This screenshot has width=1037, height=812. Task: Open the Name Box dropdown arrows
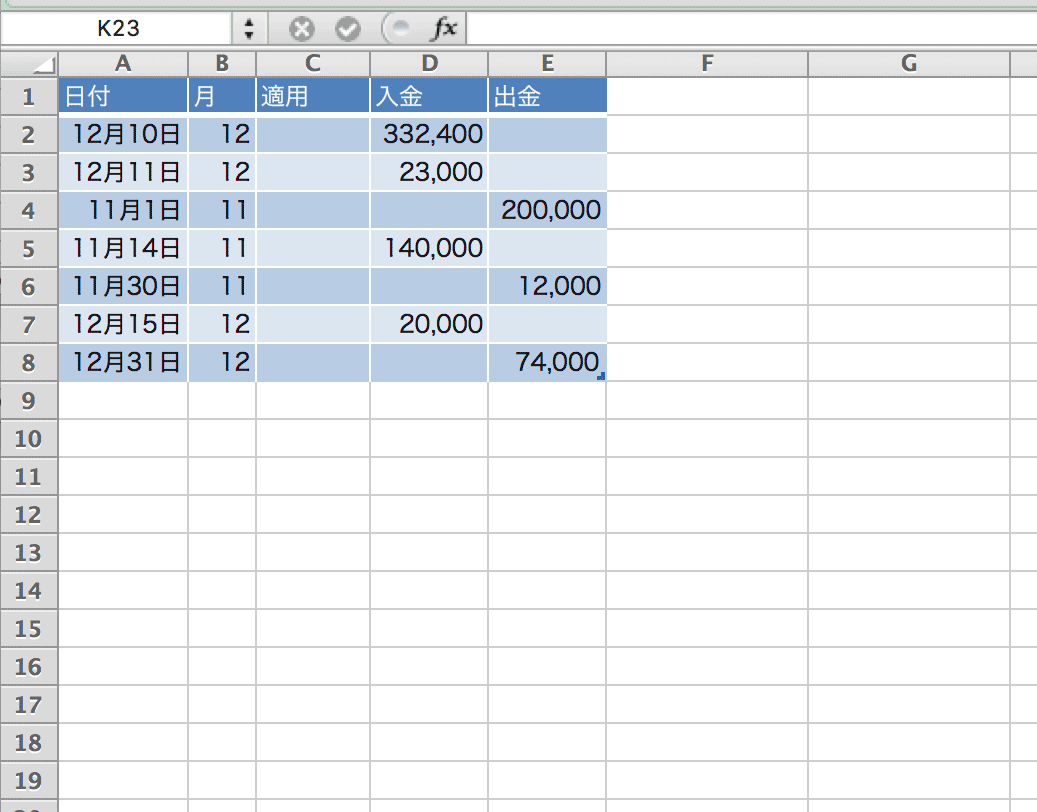(249, 29)
